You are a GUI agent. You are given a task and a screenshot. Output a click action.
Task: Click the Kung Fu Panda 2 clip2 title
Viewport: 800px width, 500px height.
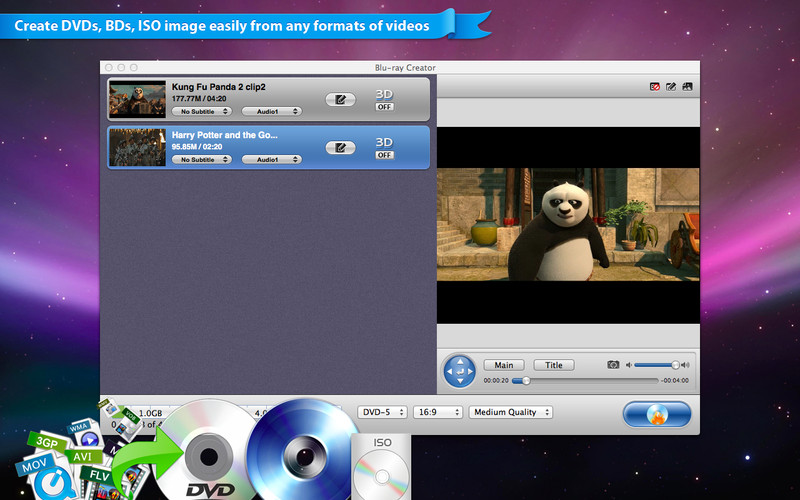click(x=218, y=87)
